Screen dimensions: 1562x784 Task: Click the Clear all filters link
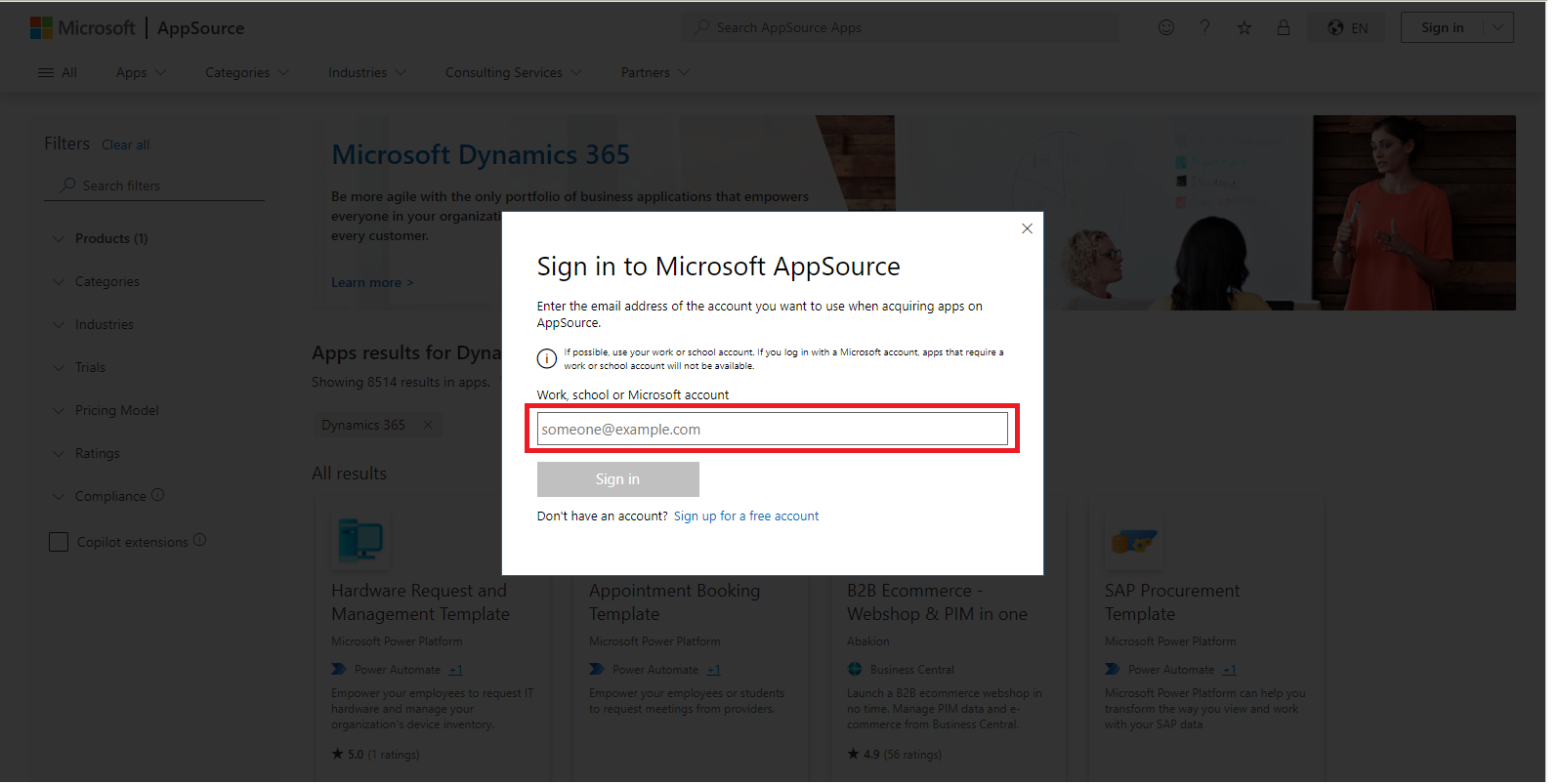coord(126,144)
